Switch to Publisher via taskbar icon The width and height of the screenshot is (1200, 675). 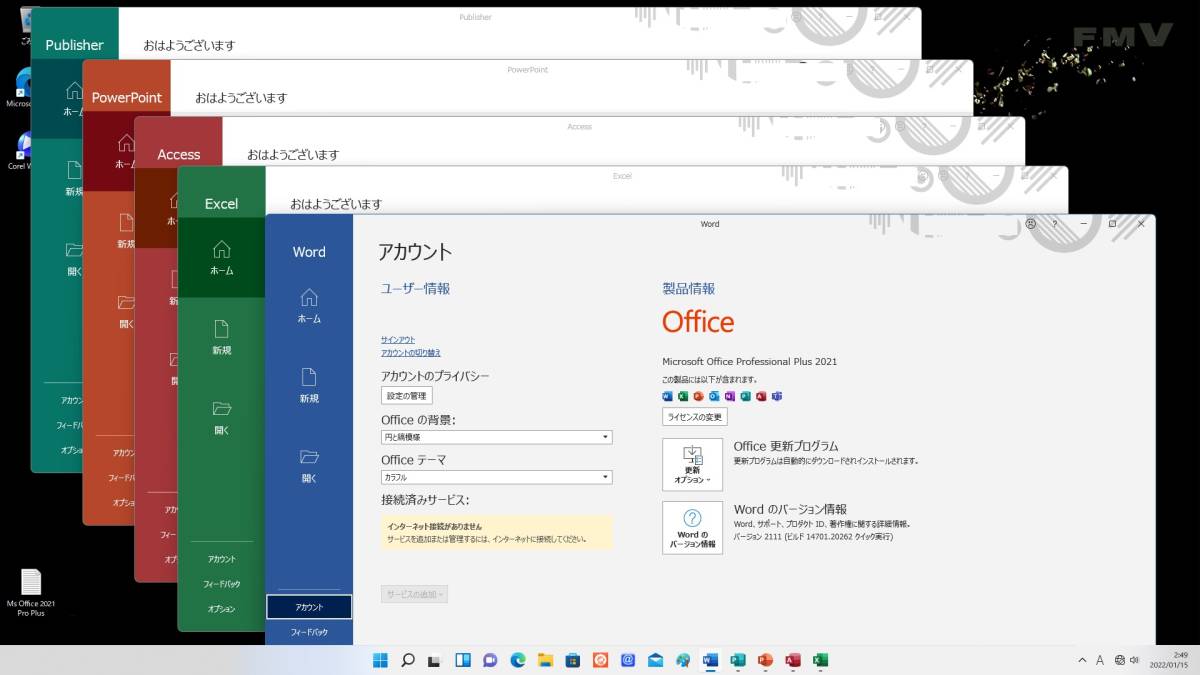coord(738,660)
